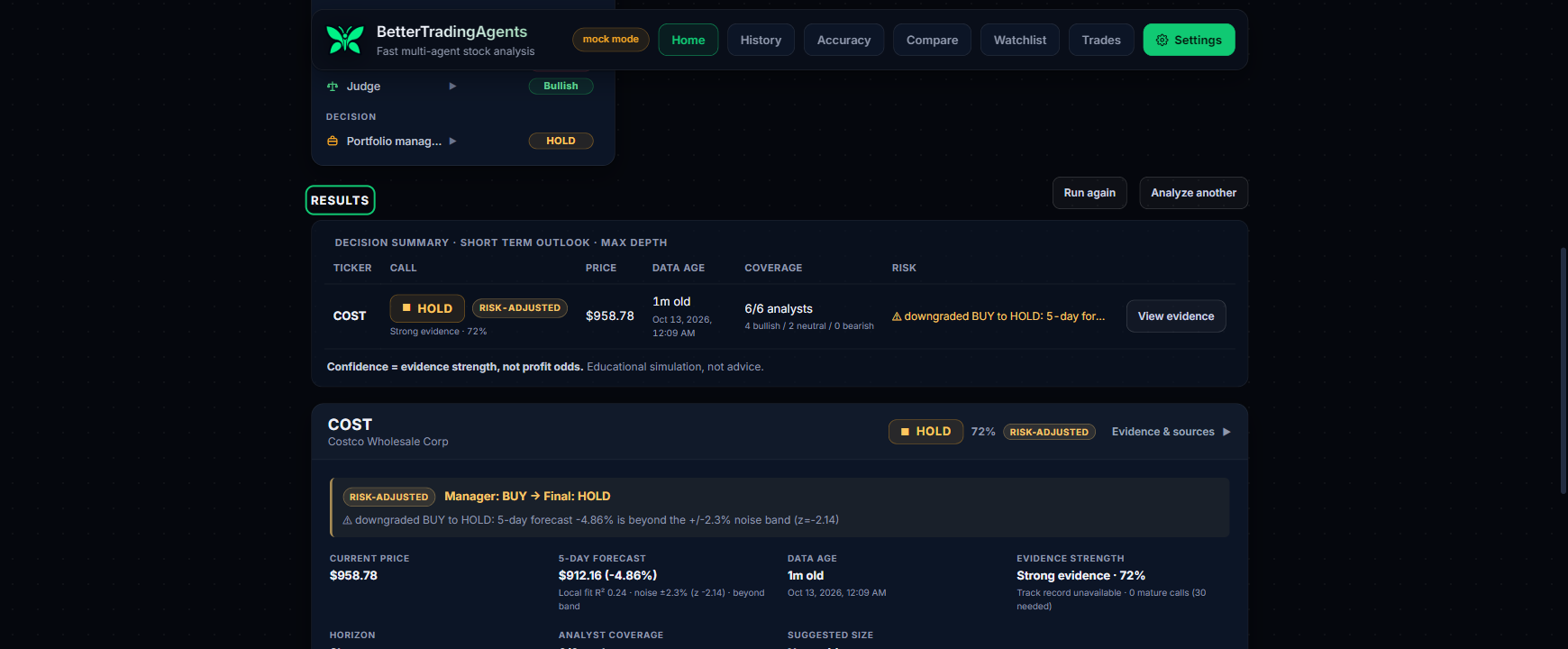Open the History tab

pyautogui.click(x=761, y=40)
